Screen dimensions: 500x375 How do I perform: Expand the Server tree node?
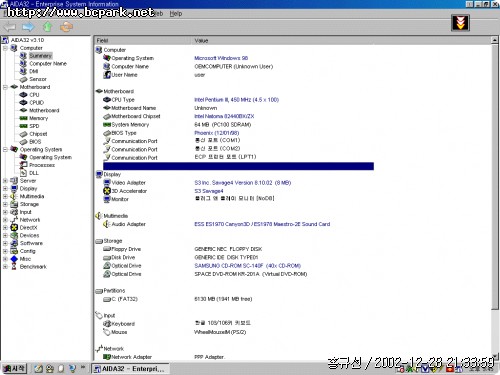(5, 181)
